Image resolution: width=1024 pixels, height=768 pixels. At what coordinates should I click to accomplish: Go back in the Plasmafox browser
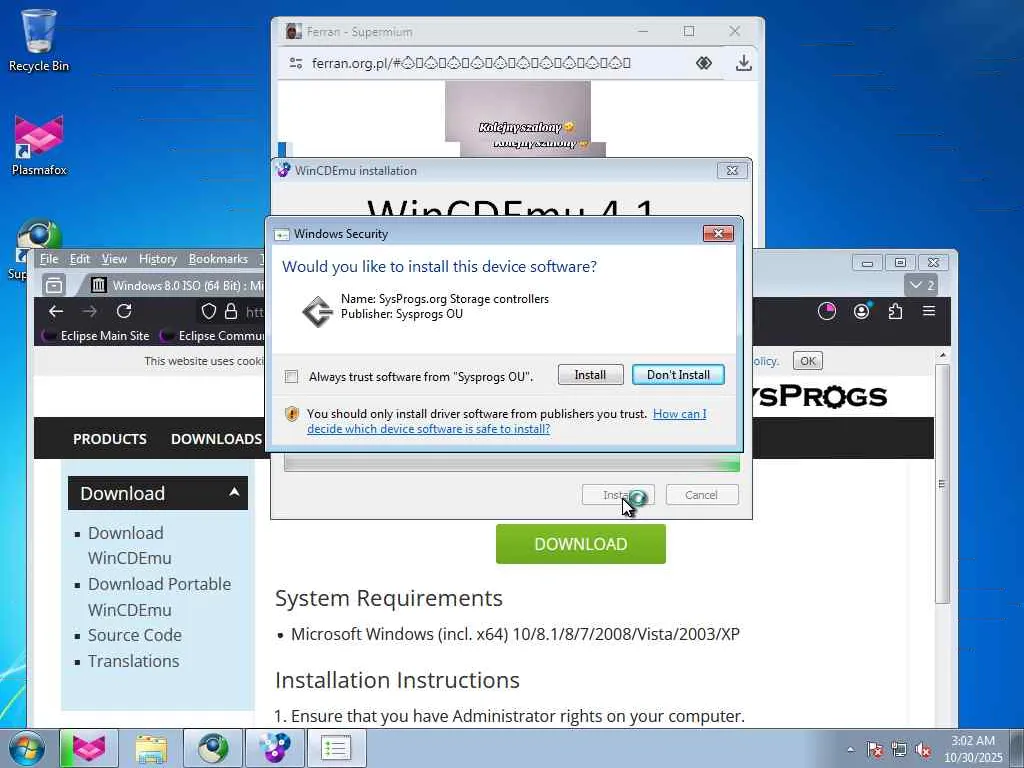point(56,312)
